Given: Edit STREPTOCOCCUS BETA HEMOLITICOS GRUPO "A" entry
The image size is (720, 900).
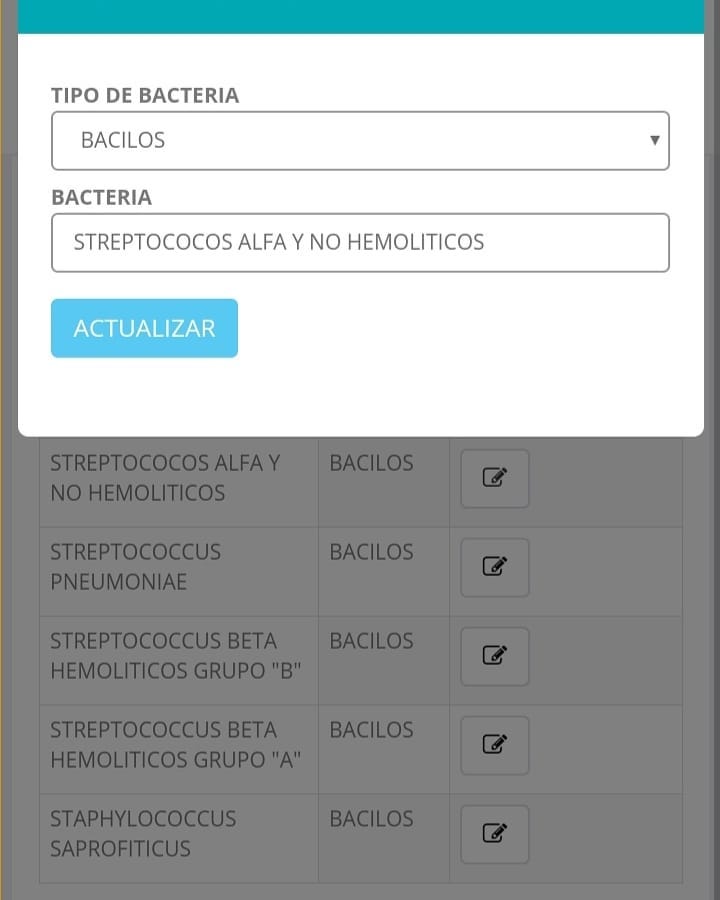Looking at the screenshot, I should (x=494, y=745).
